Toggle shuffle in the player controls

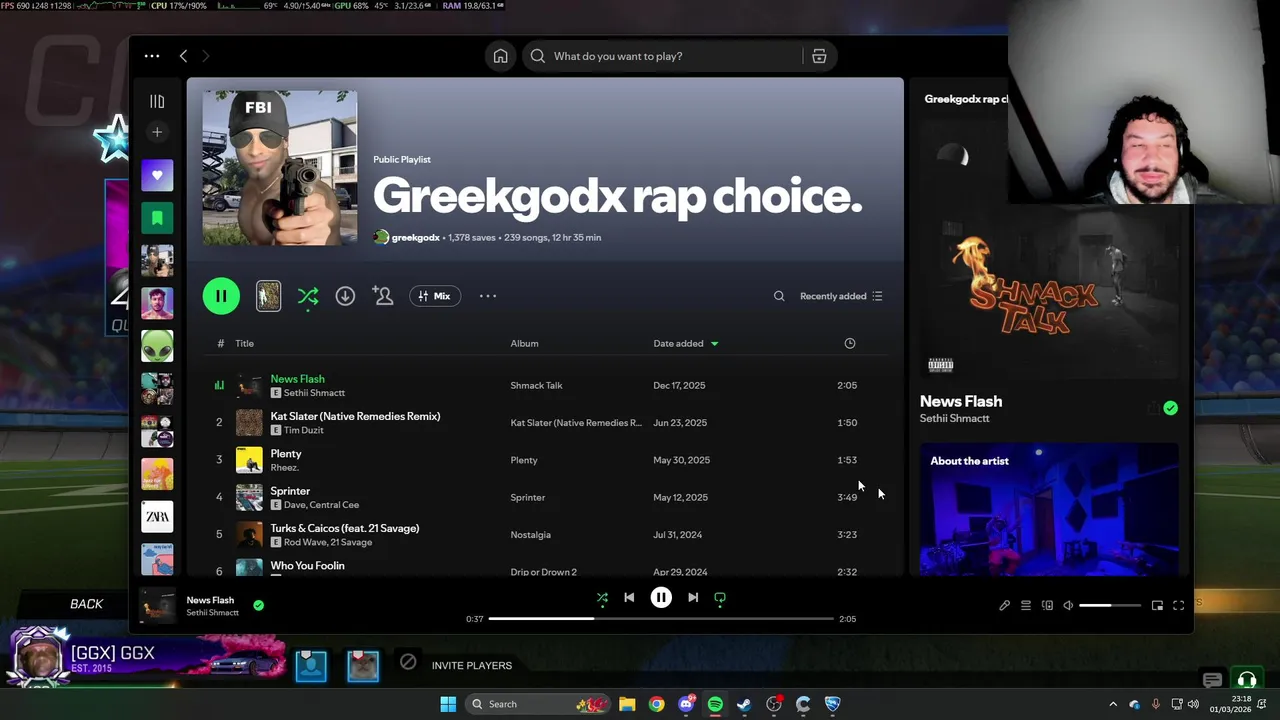602,598
